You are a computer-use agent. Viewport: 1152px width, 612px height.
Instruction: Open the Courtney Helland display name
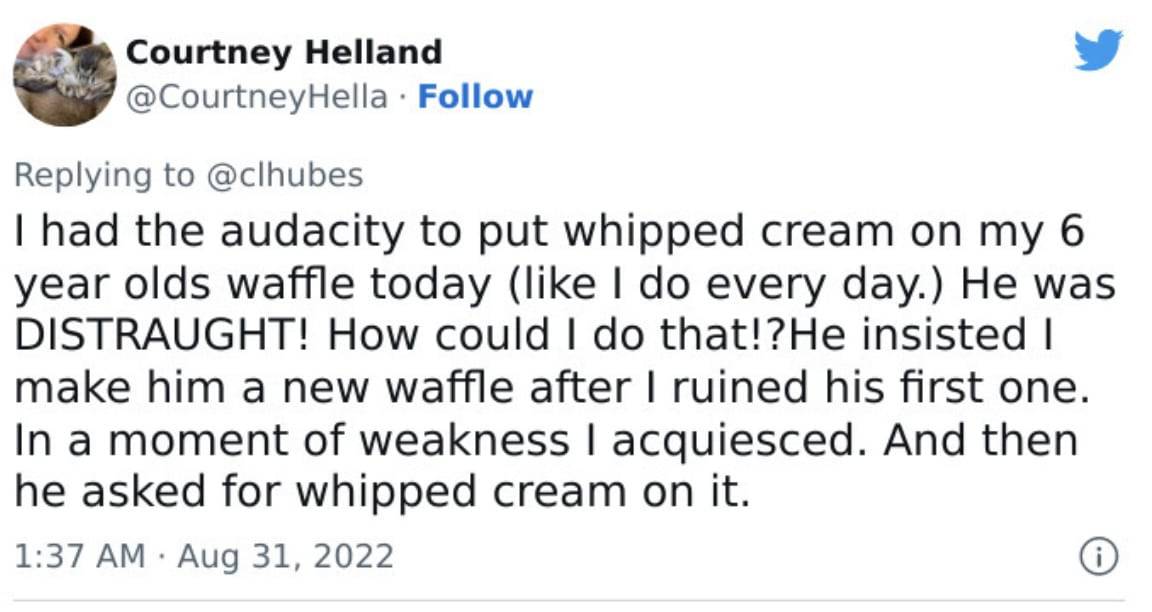(284, 52)
